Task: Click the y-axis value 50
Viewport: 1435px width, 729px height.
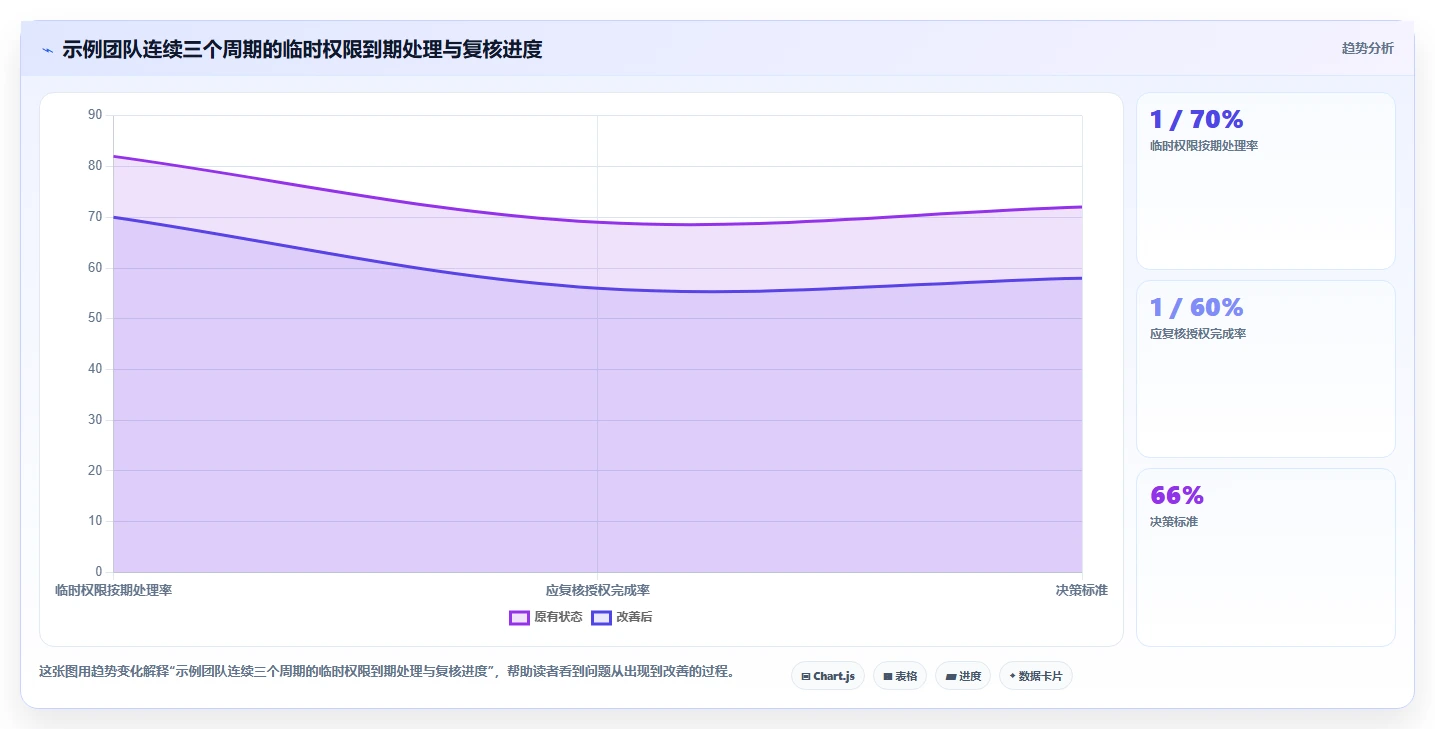Action: [95, 318]
